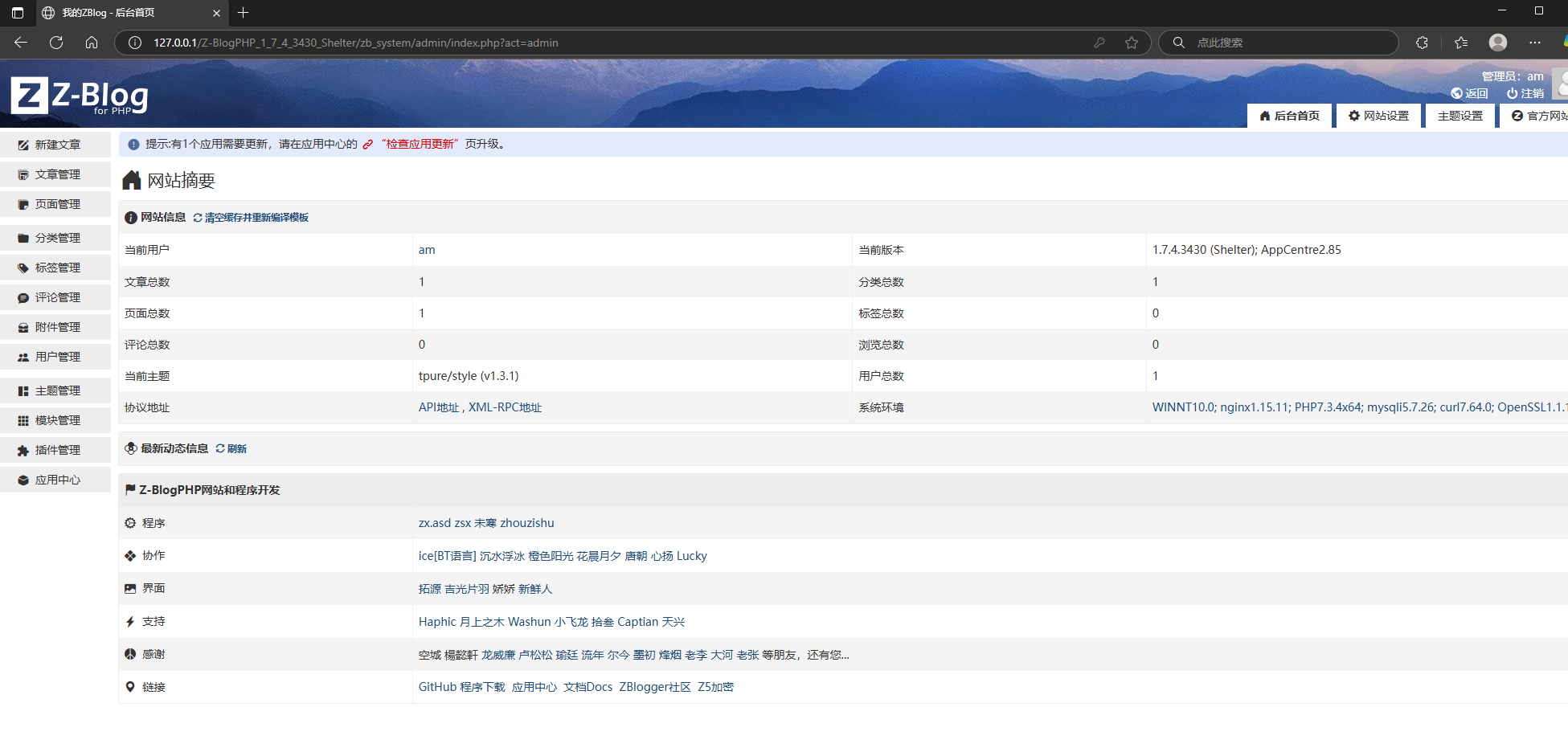Click the bookmark star icon in address bar
The height and width of the screenshot is (748, 1568).
pos(1132,43)
